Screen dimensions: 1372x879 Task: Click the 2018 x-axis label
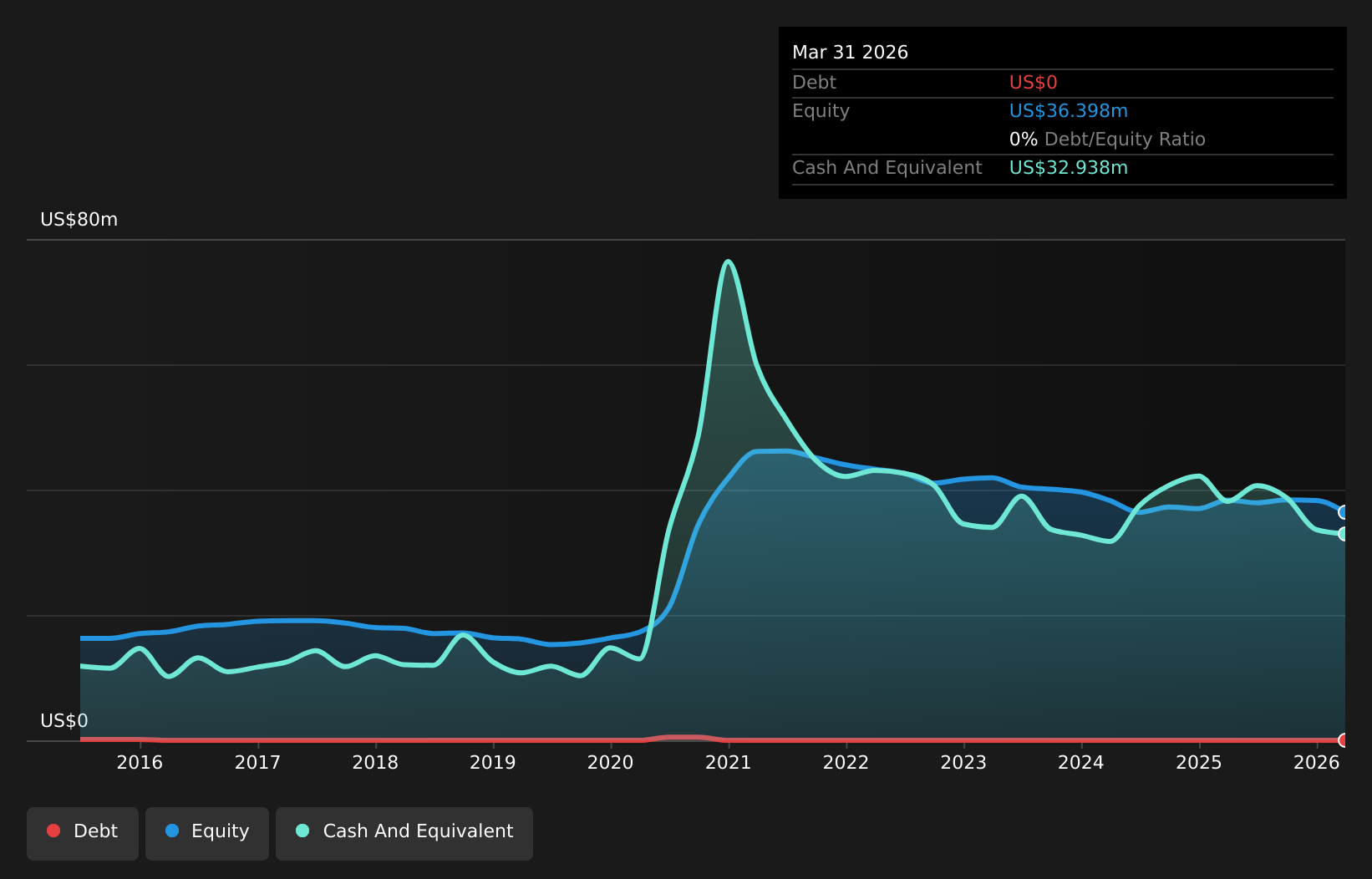tap(375, 762)
